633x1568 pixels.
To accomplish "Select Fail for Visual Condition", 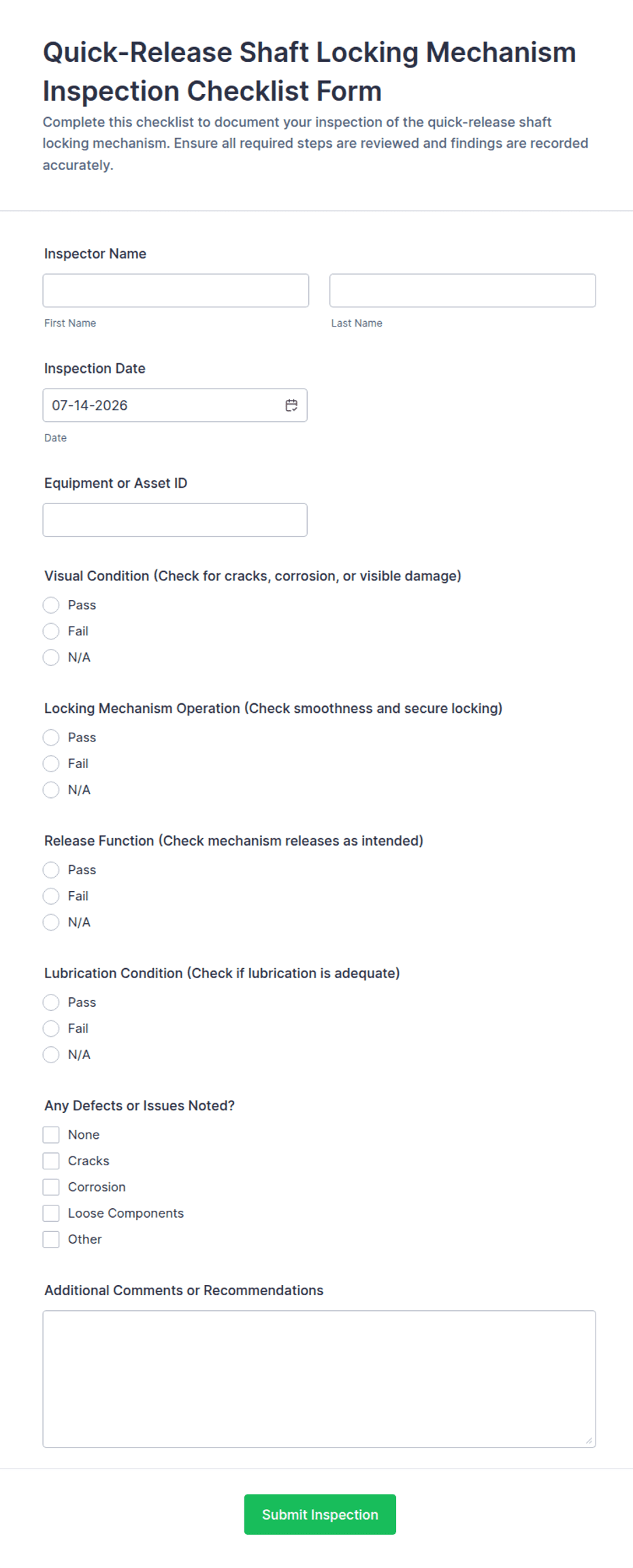I will tap(51, 631).
